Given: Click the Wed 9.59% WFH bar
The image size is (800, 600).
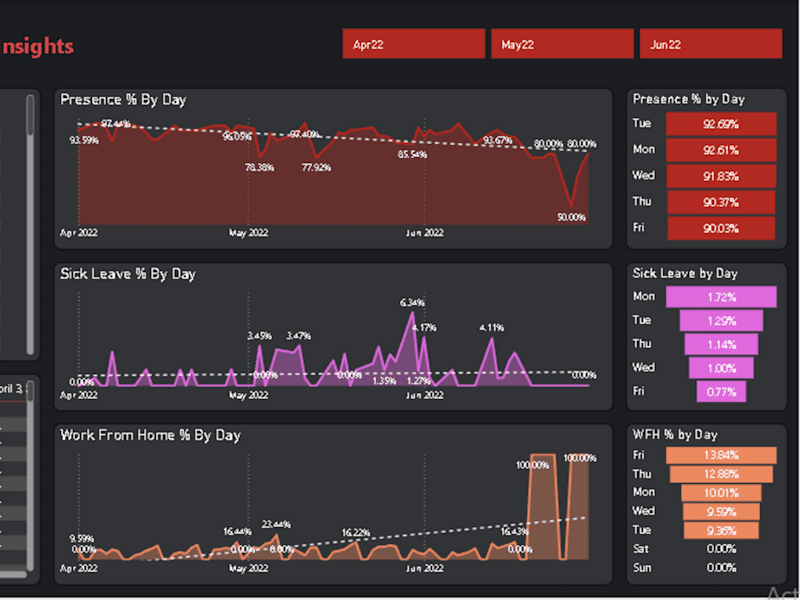Looking at the screenshot, I should pos(721,512).
